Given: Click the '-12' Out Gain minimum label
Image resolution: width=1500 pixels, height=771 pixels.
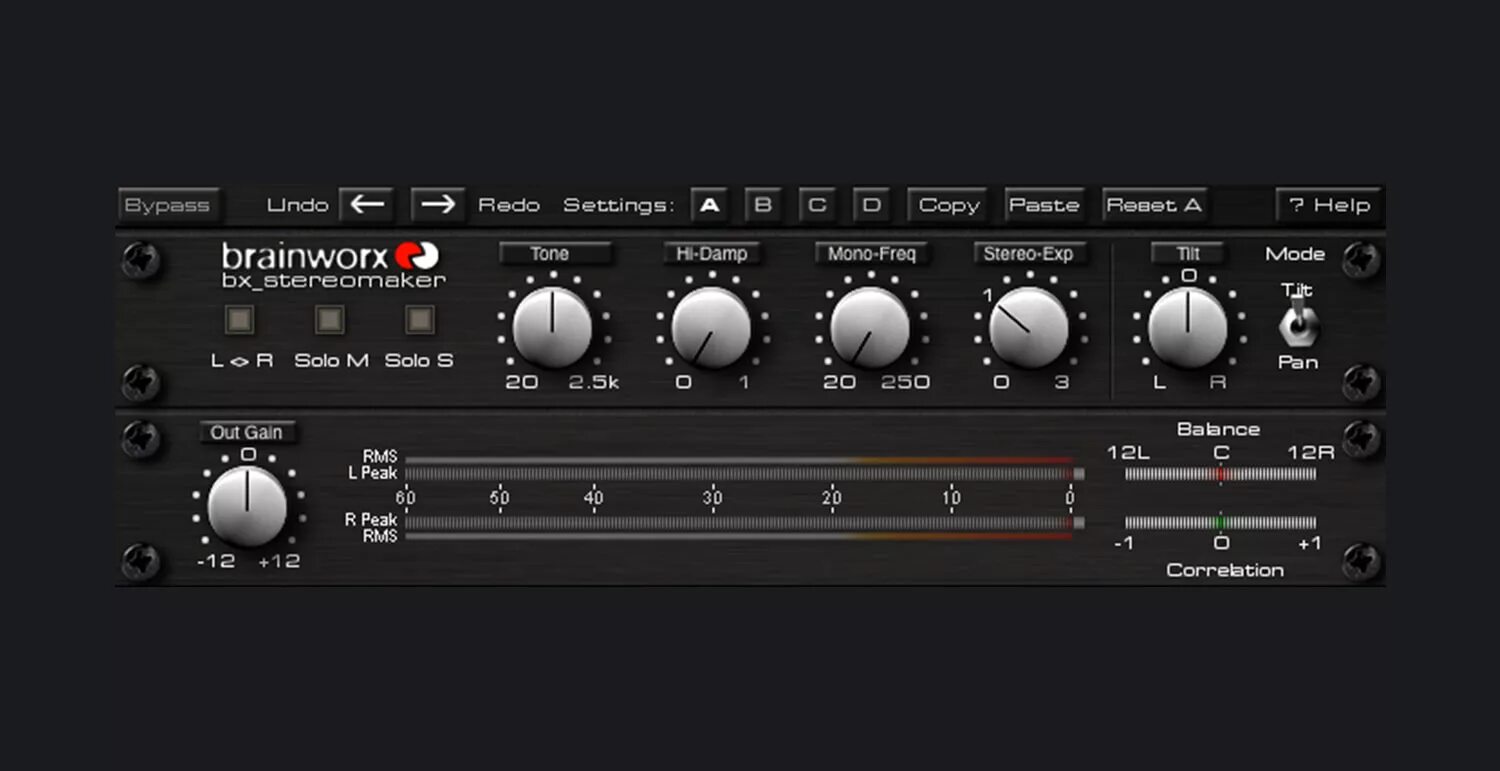Looking at the screenshot, I should (x=216, y=561).
